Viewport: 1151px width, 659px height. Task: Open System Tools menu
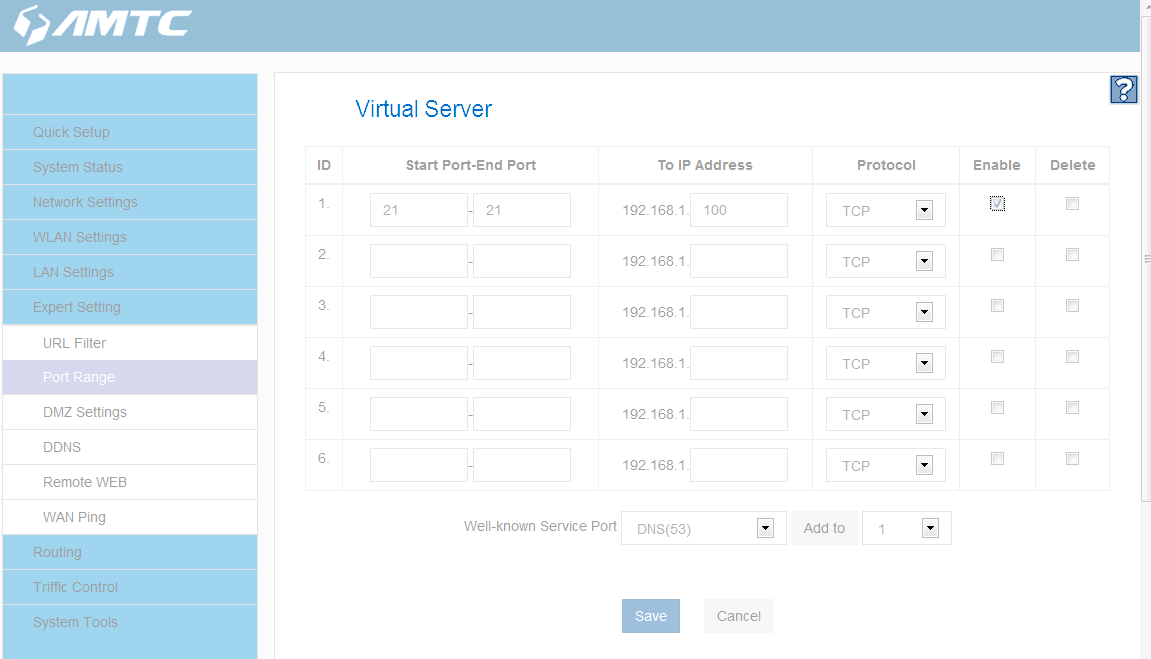pyautogui.click(x=130, y=622)
